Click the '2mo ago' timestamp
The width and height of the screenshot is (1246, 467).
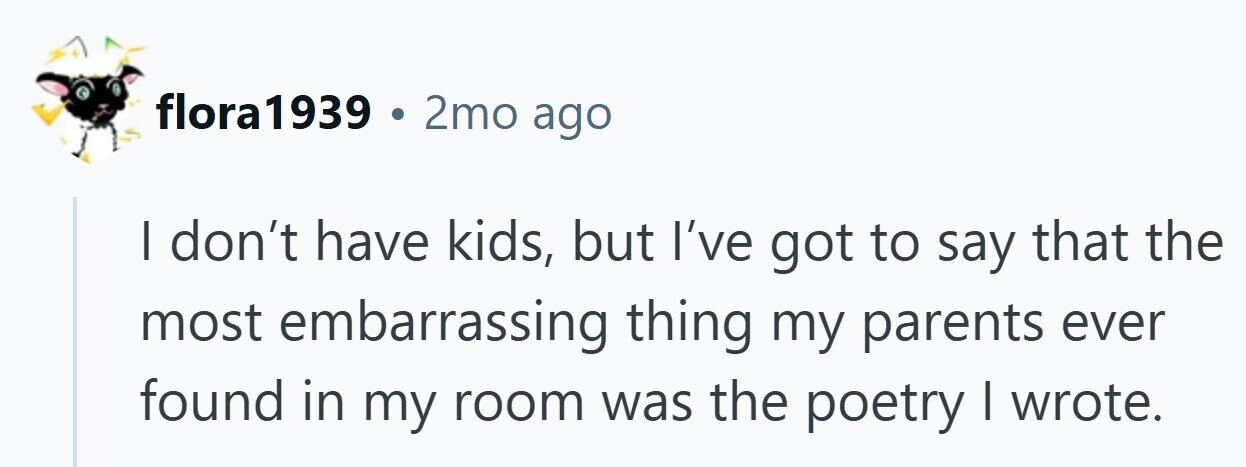coord(517,115)
